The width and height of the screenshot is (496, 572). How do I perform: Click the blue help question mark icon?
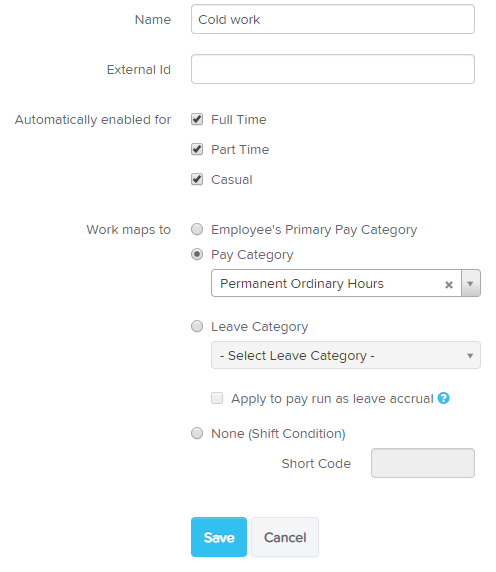tap(443, 398)
